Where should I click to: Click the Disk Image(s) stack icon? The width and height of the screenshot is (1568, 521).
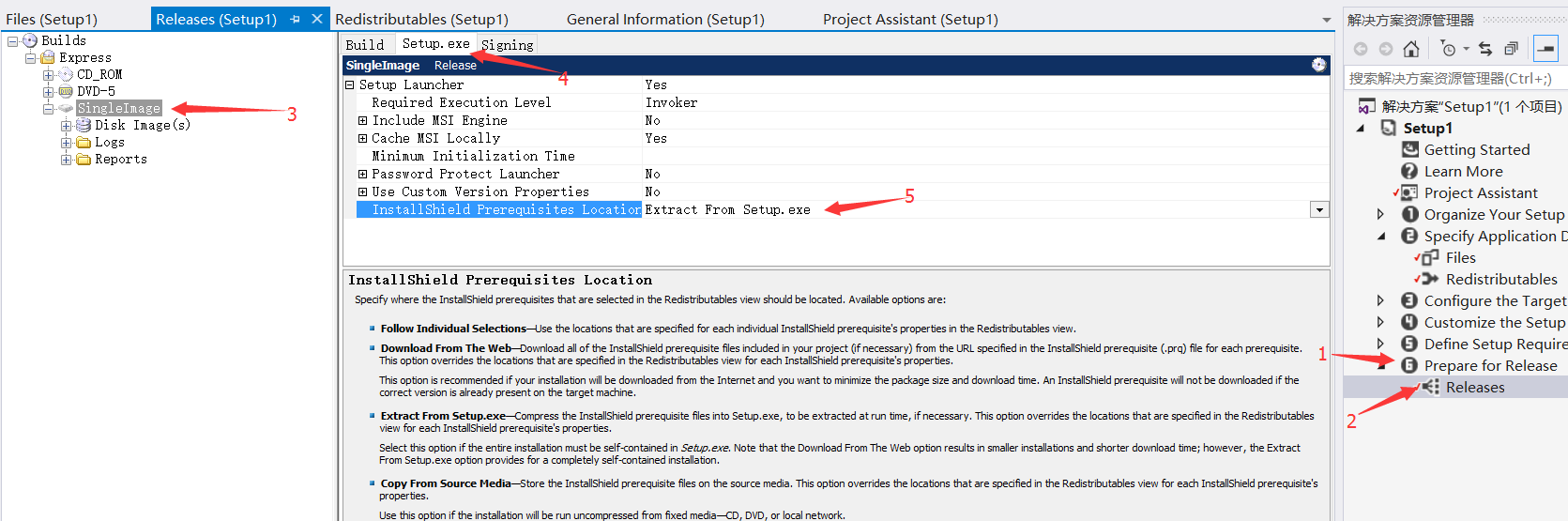[84, 125]
